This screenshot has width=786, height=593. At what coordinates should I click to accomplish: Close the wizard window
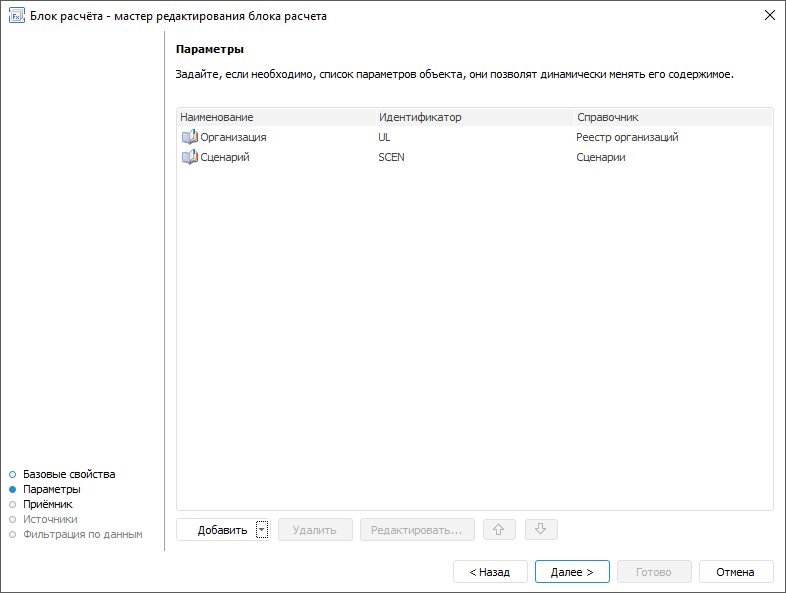pos(769,16)
